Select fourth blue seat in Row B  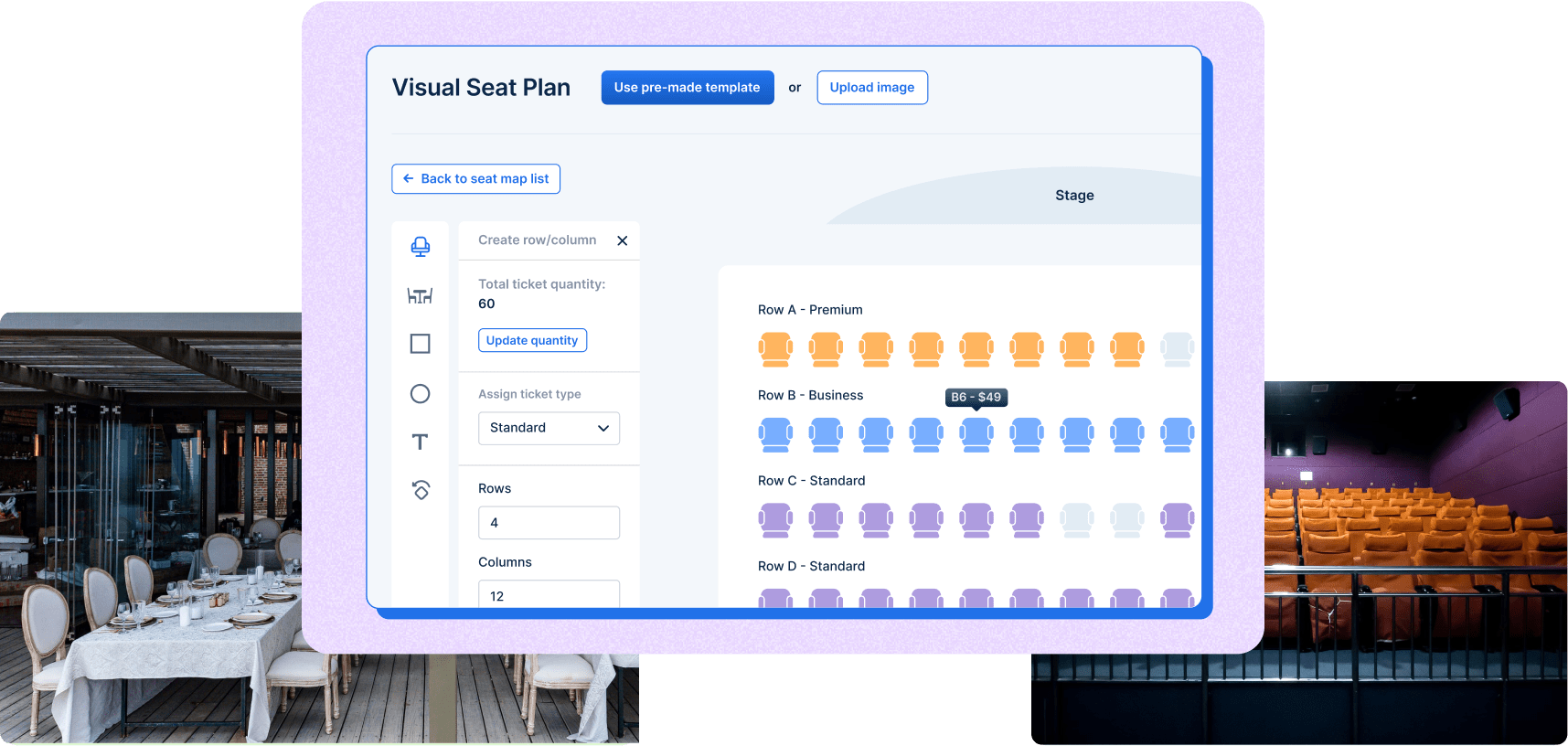[x=926, y=434]
